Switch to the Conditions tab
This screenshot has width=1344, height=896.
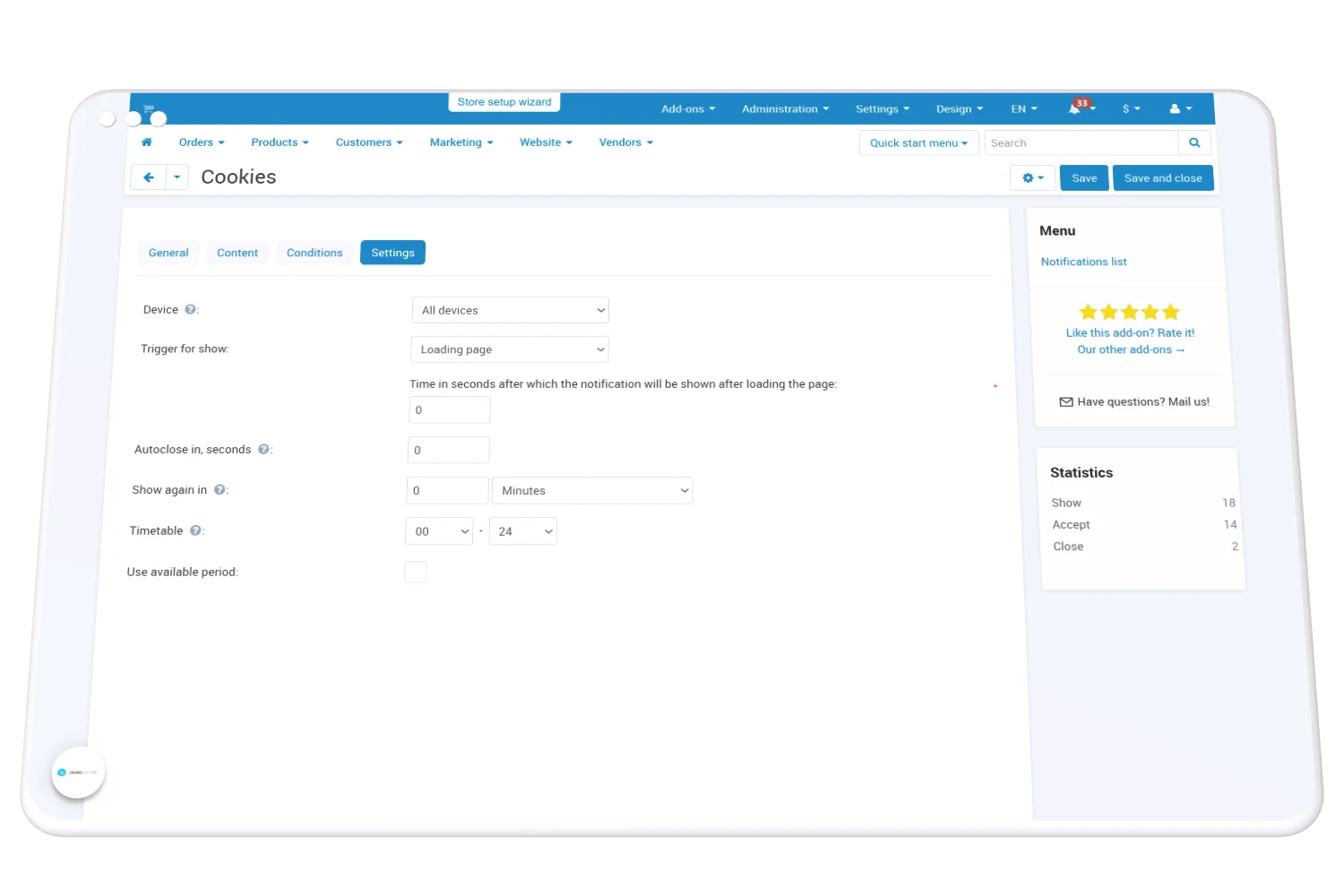pos(314,253)
